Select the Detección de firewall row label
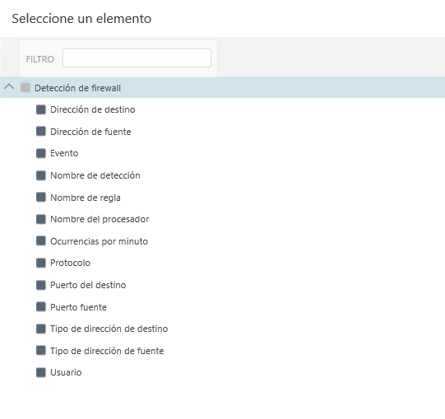This screenshot has height=419, width=445. tap(78, 88)
